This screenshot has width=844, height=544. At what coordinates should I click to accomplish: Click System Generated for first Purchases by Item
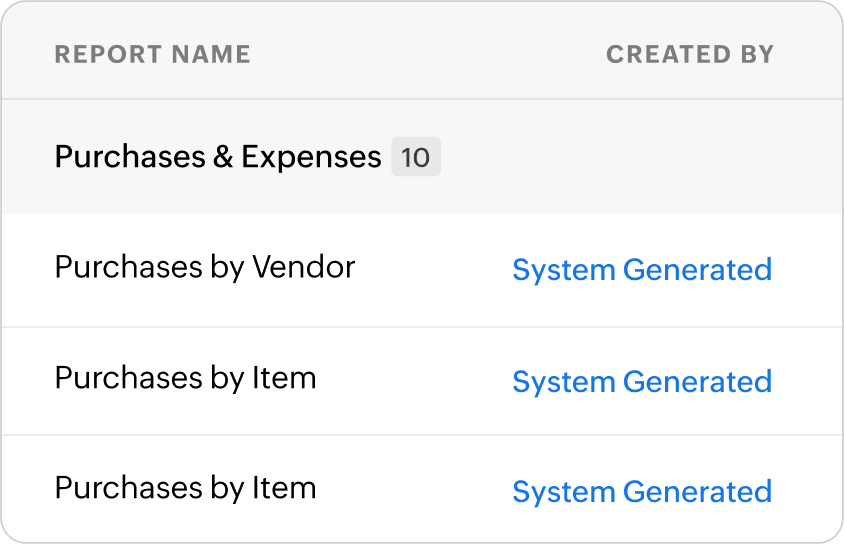tap(641, 382)
